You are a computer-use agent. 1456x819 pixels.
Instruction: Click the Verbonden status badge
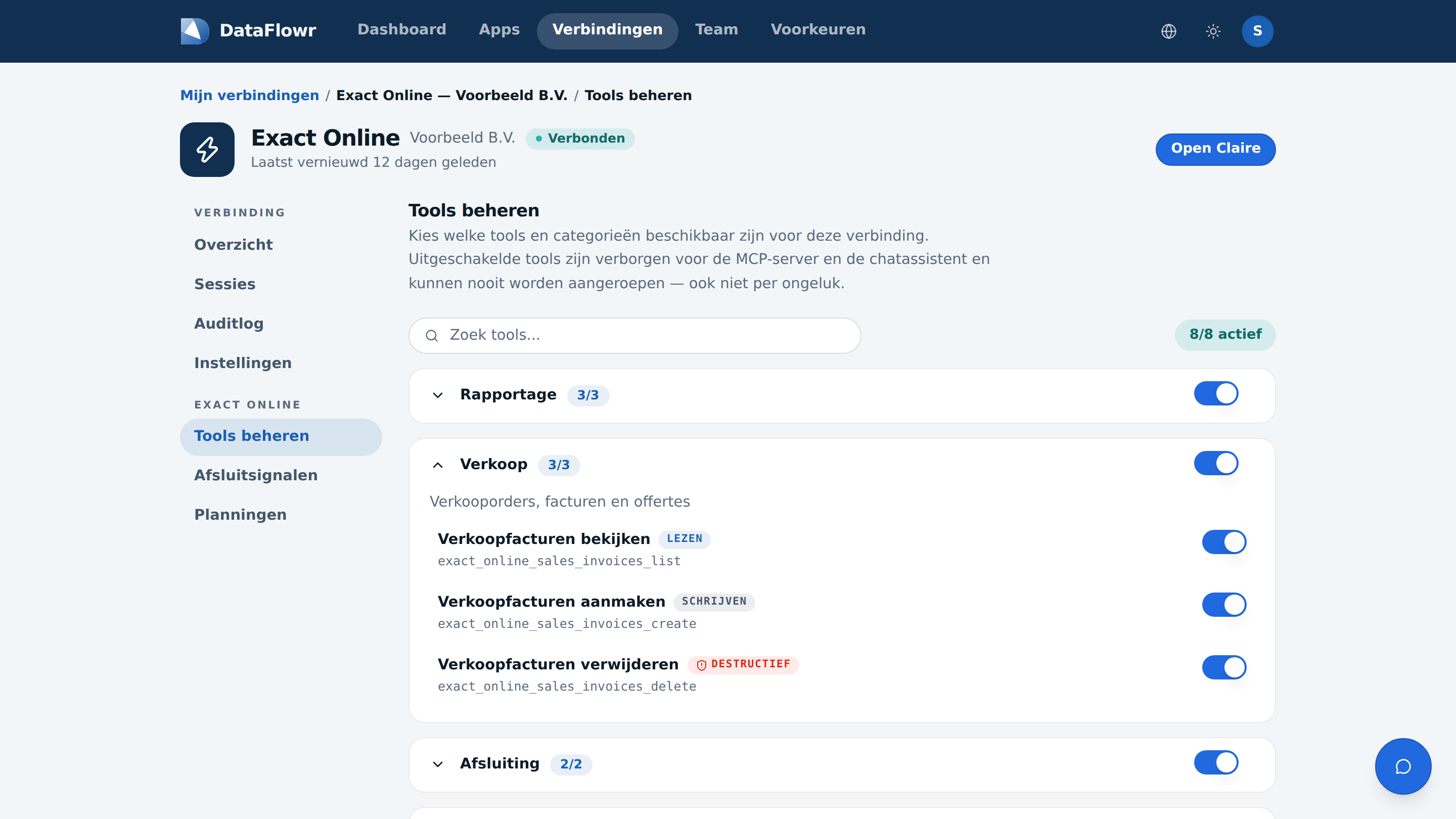click(579, 139)
